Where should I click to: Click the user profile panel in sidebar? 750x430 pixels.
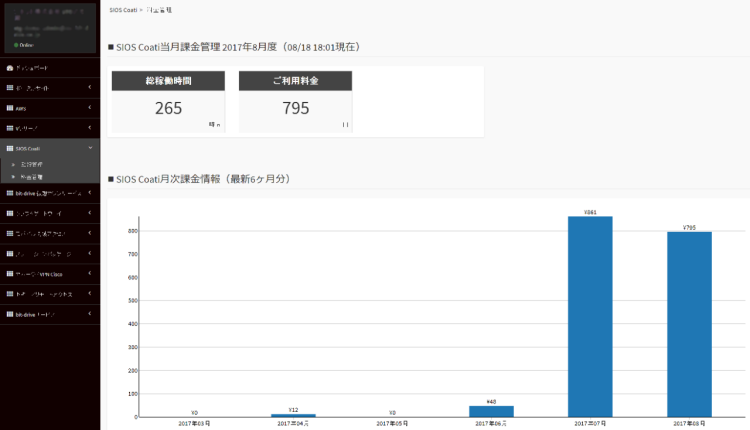pos(50,28)
